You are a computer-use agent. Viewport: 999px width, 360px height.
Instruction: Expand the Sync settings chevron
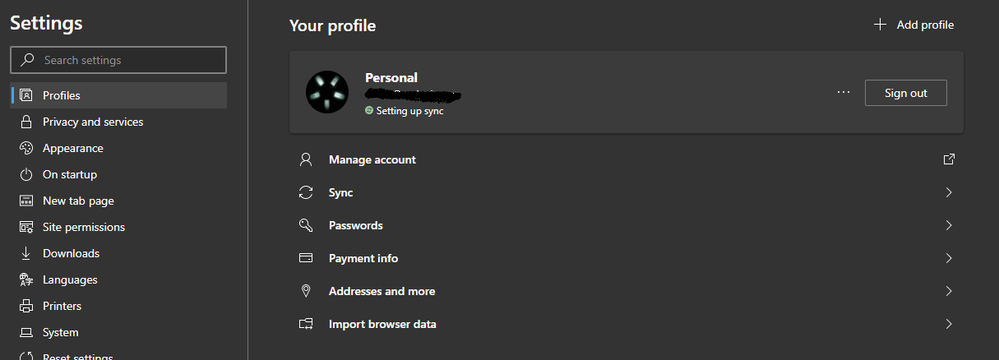tap(949, 192)
